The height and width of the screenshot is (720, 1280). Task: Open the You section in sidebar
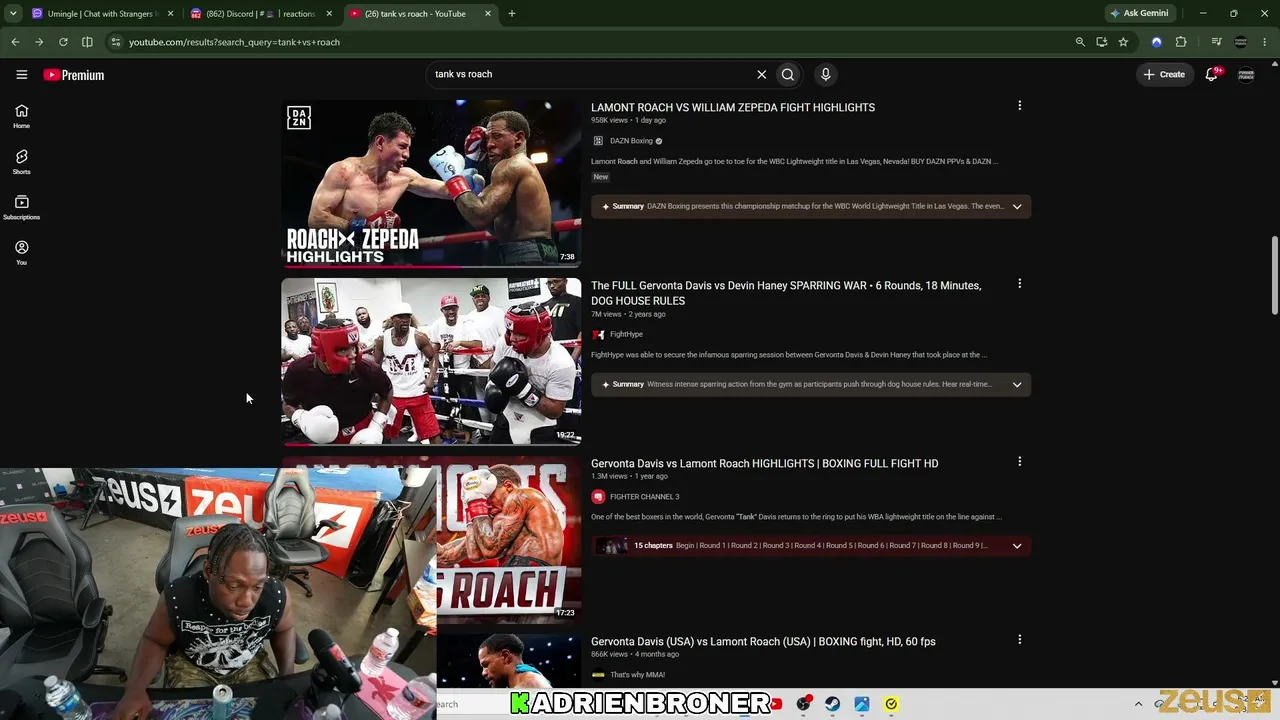click(21, 252)
